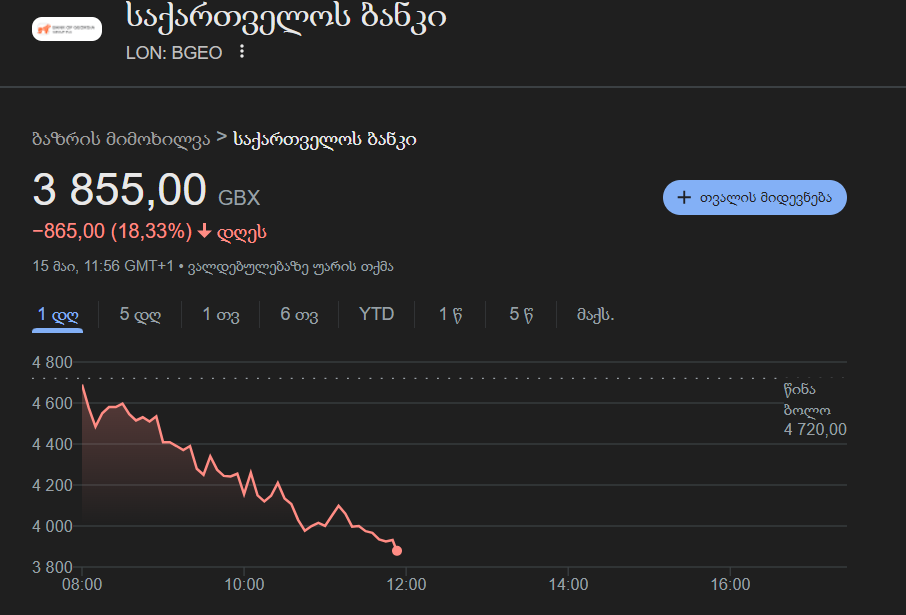Screen dimensions: 906x615
Task: Click the 3 855,00 current price
Action: tap(120, 191)
